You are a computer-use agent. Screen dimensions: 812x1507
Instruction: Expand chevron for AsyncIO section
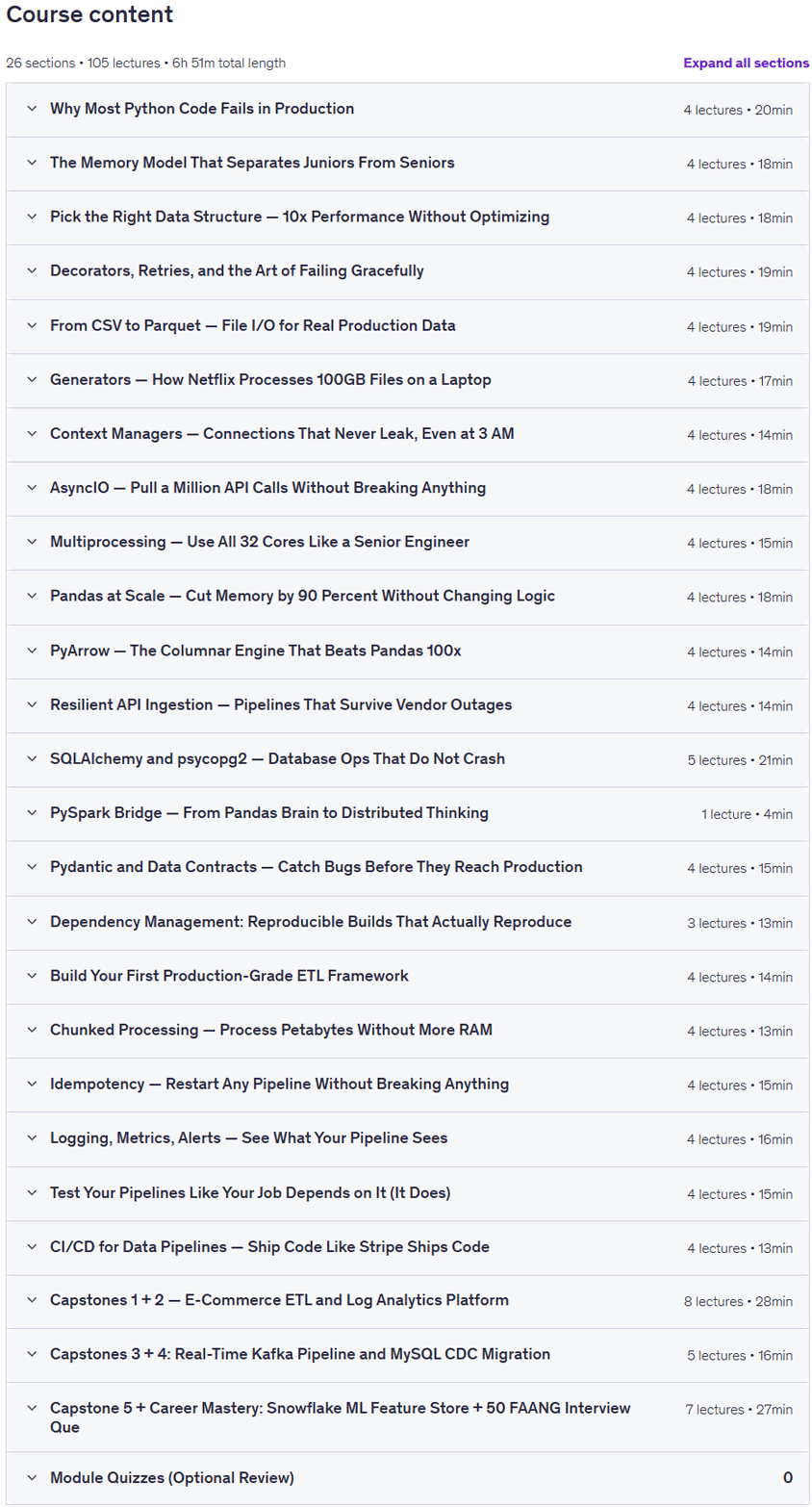click(32, 488)
